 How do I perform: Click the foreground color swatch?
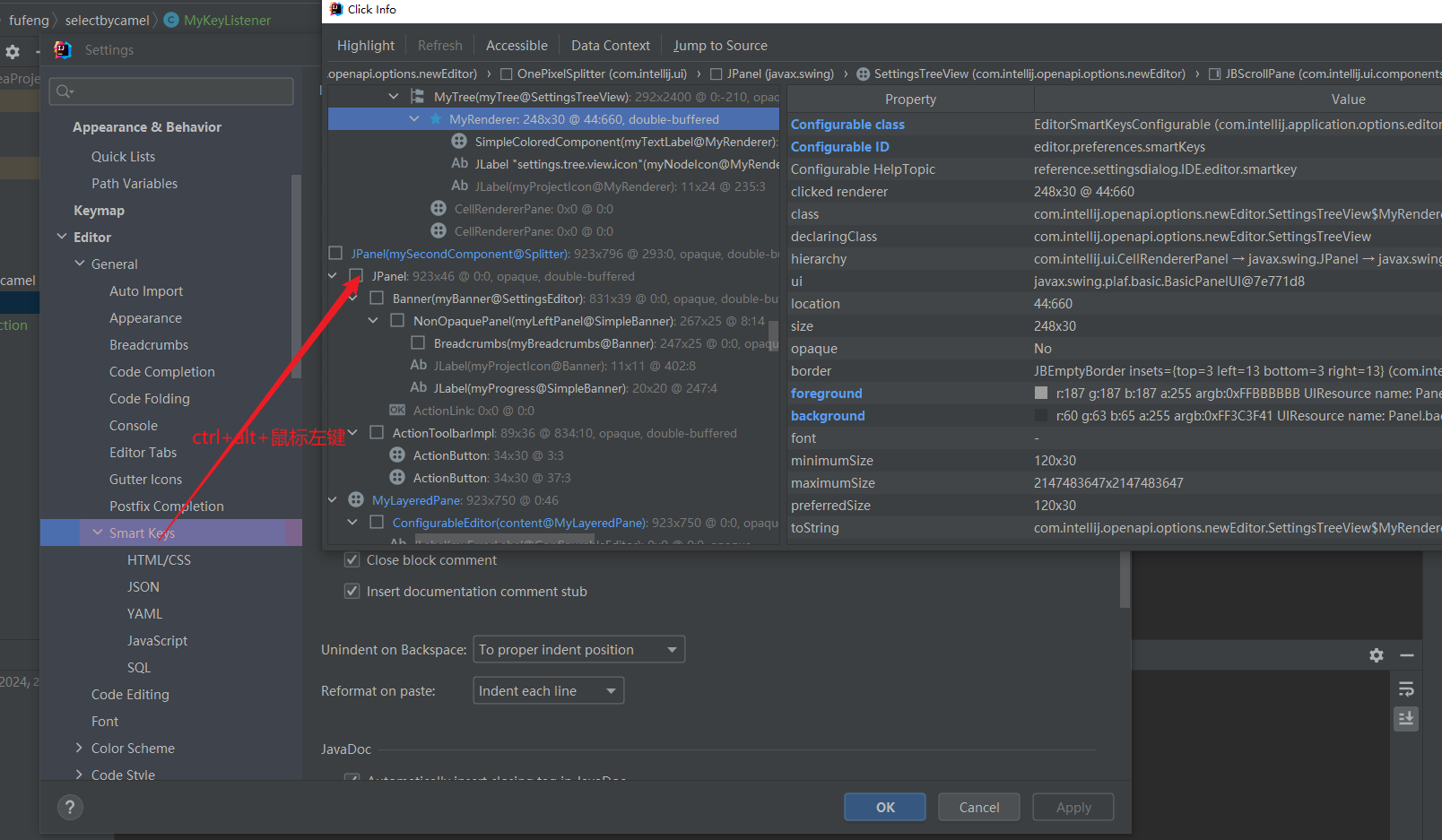[x=1041, y=393]
